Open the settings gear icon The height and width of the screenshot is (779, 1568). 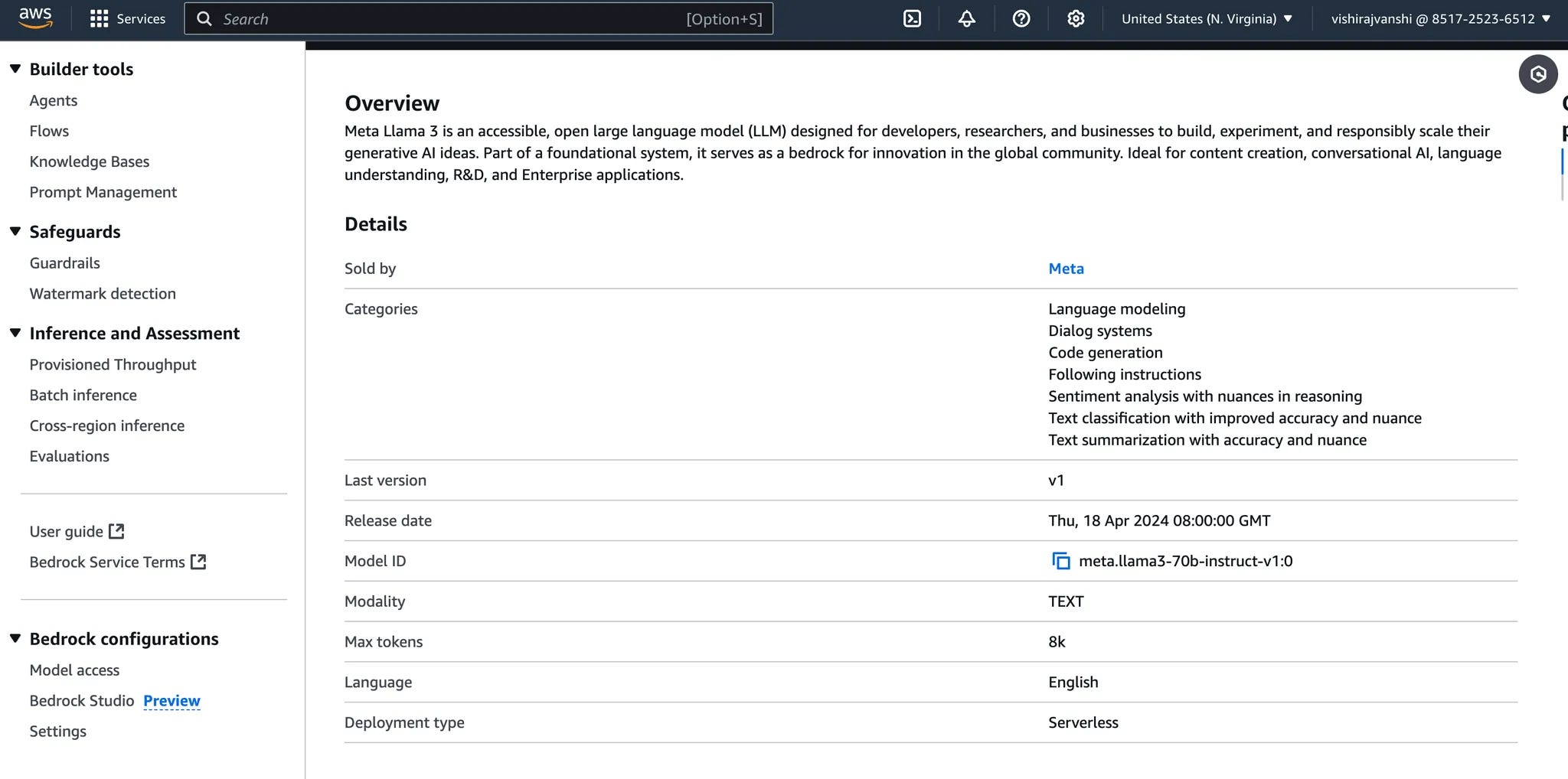coord(1076,19)
